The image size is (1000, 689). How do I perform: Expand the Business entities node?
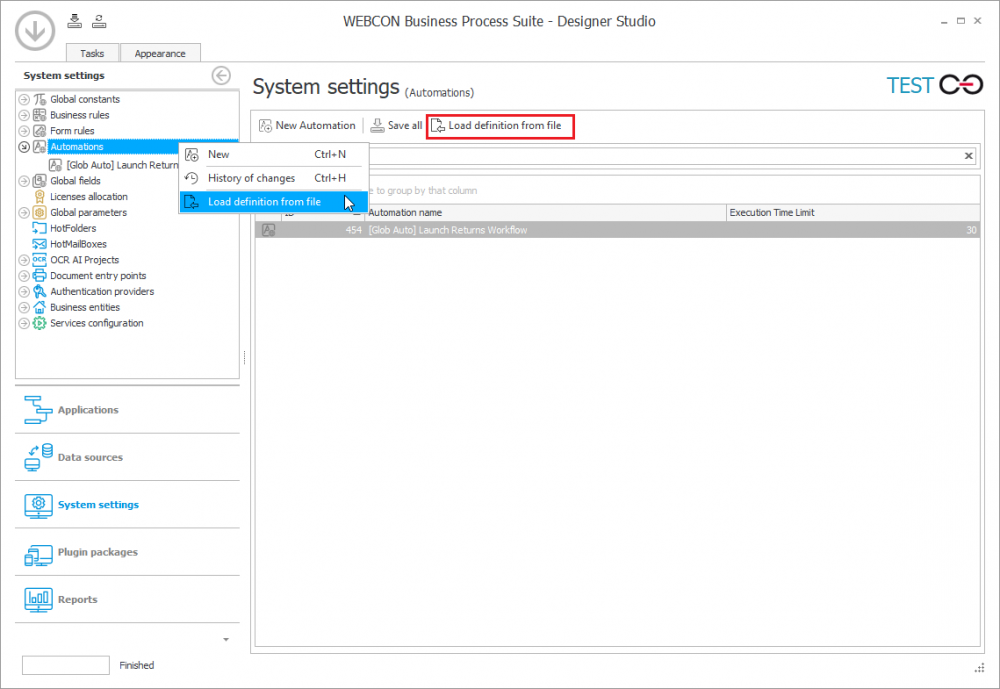(x=24, y=307)
